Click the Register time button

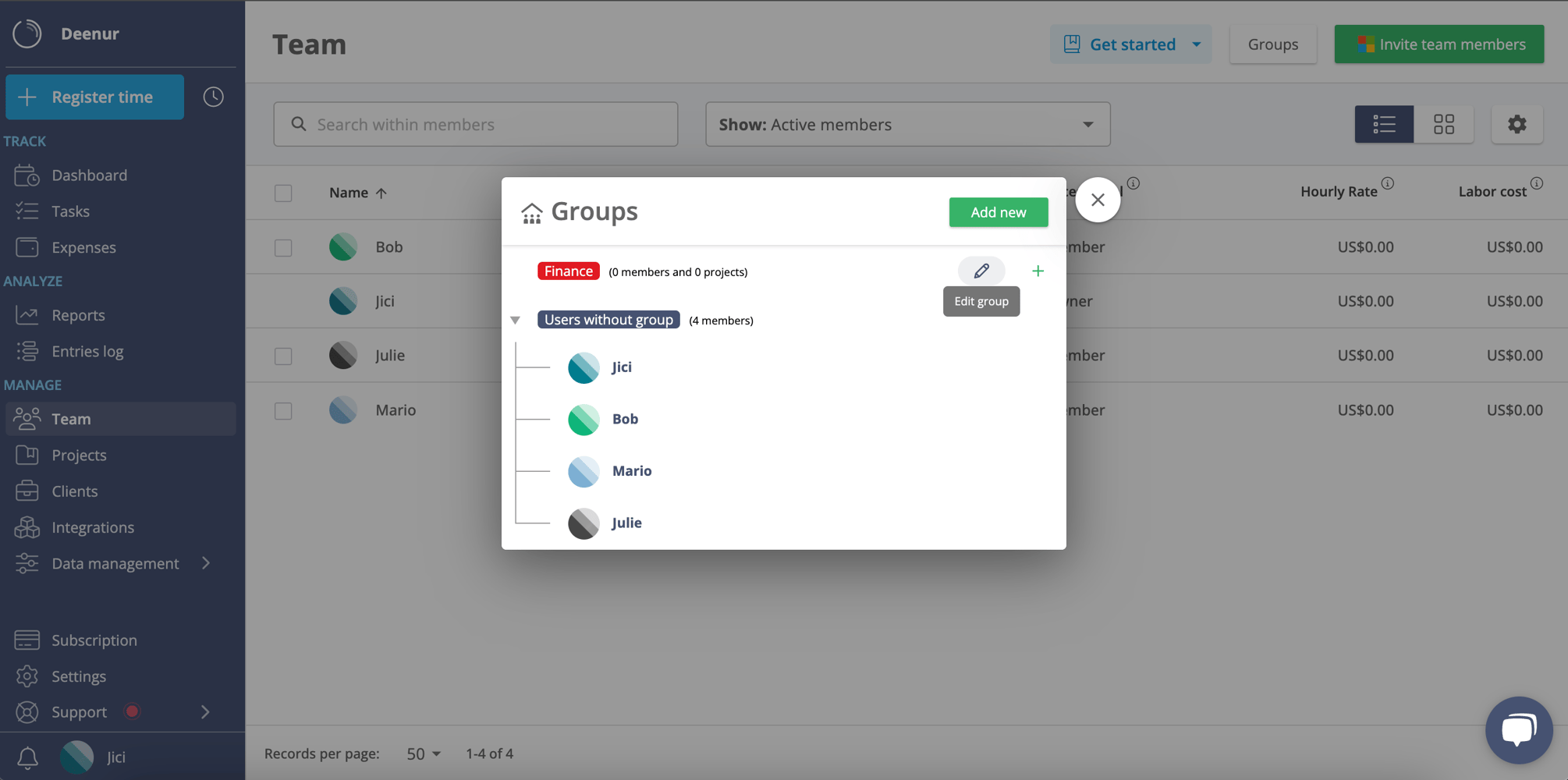point(94,97)
